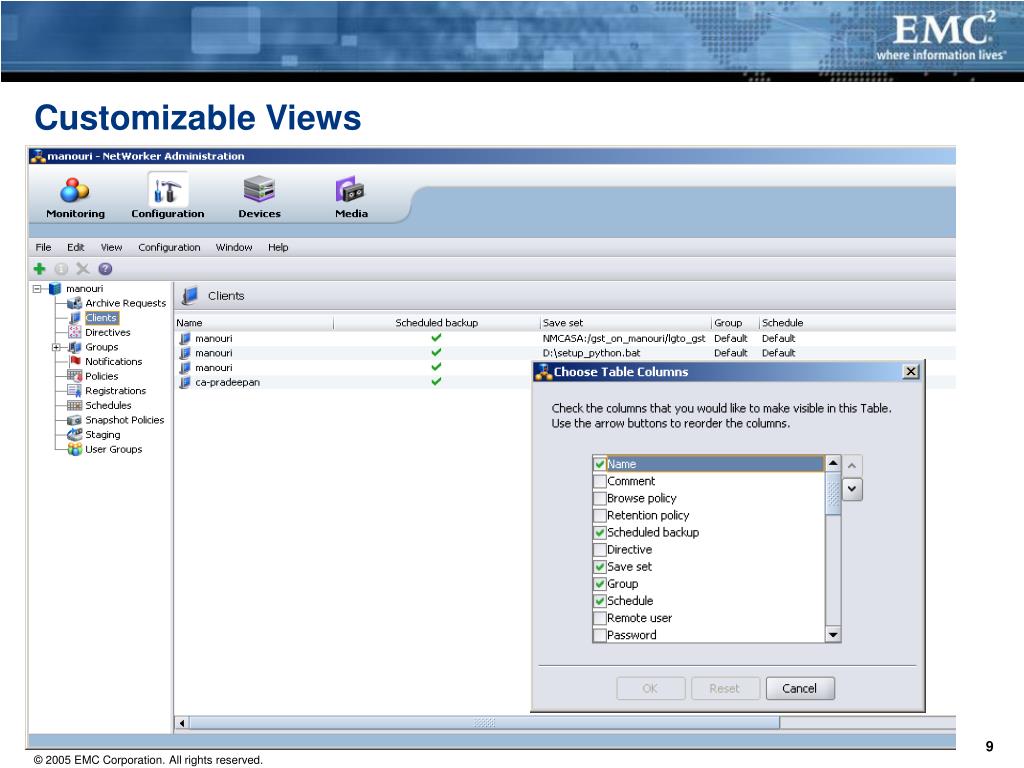Check the Directive column checkbox
Screen dimensions: 1024x768
[x=600, y=549]
